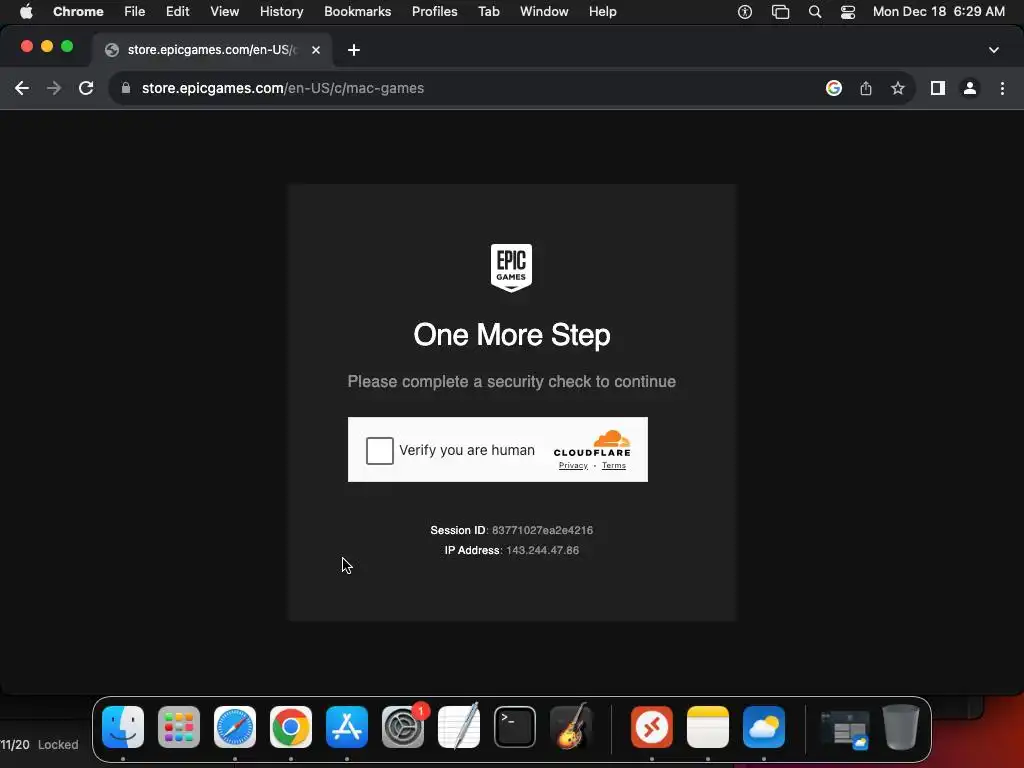This screenshot has height=768, width=1024.
Task: Open the Dock's recent window stack
Action: point(844,728)
